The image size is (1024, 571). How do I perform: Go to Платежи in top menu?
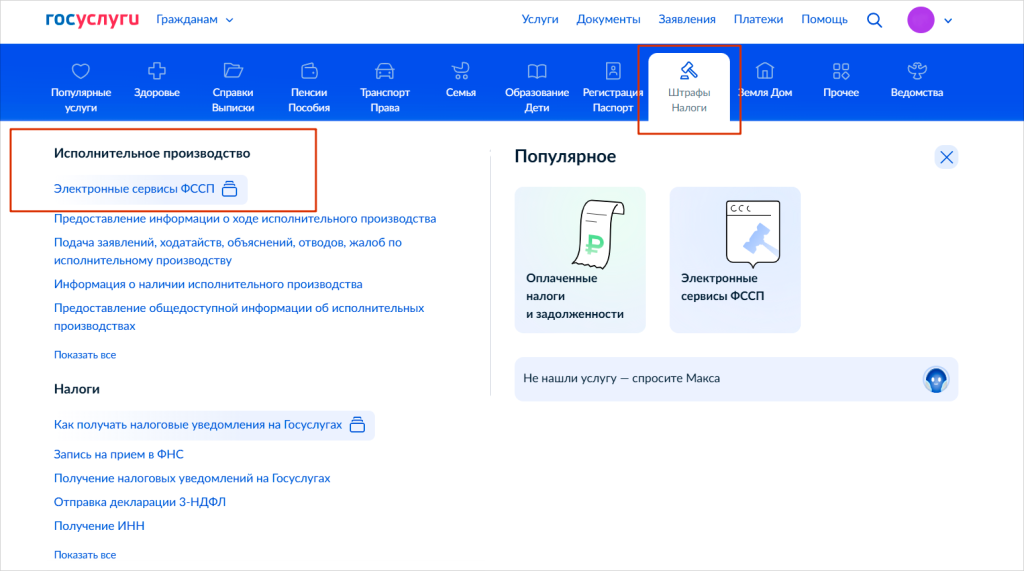(758, 19)
